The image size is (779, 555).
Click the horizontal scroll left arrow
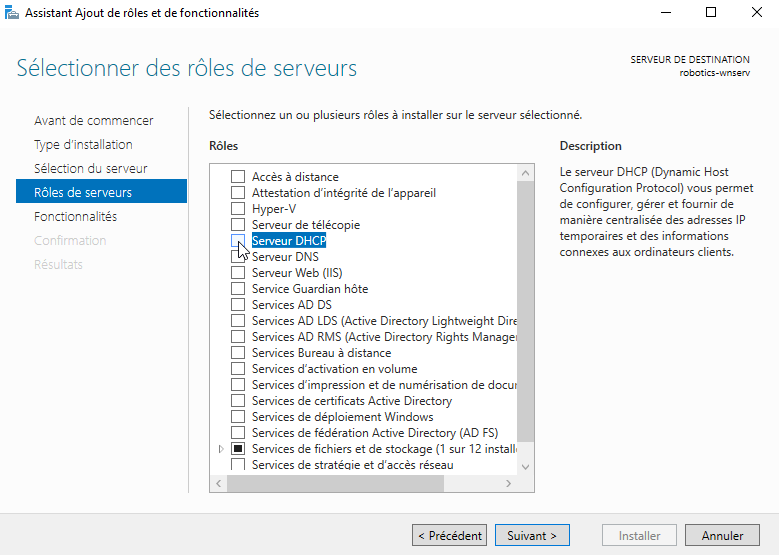[x=219, y=483]
